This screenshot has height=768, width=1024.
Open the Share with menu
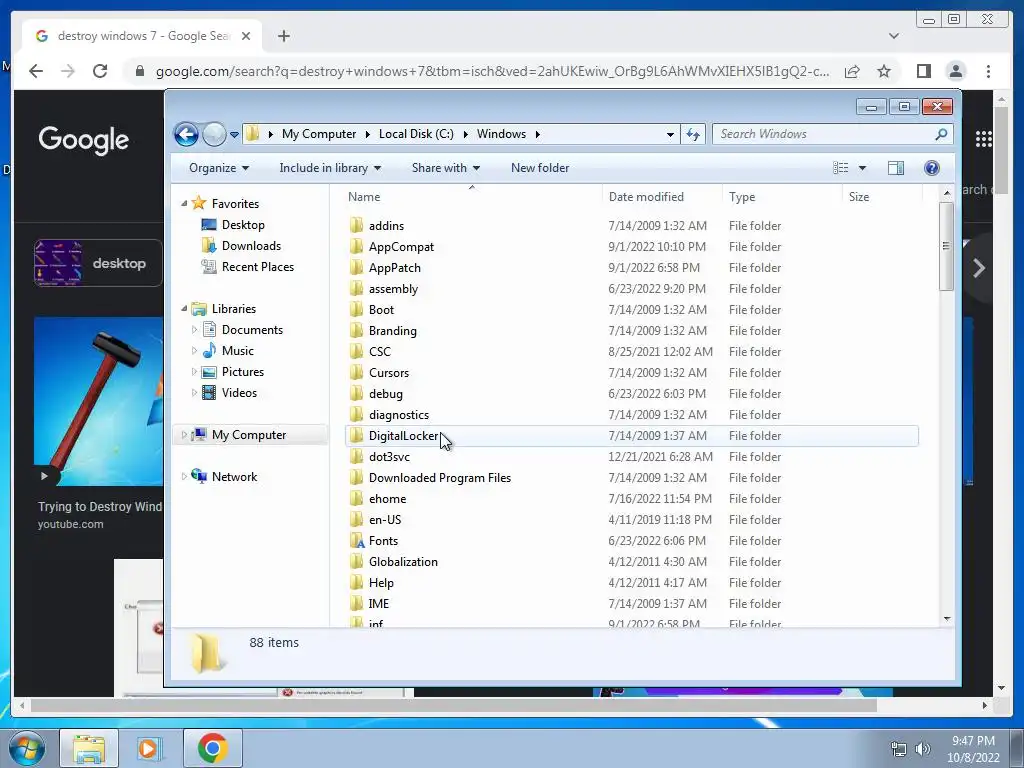coord(445,168)
